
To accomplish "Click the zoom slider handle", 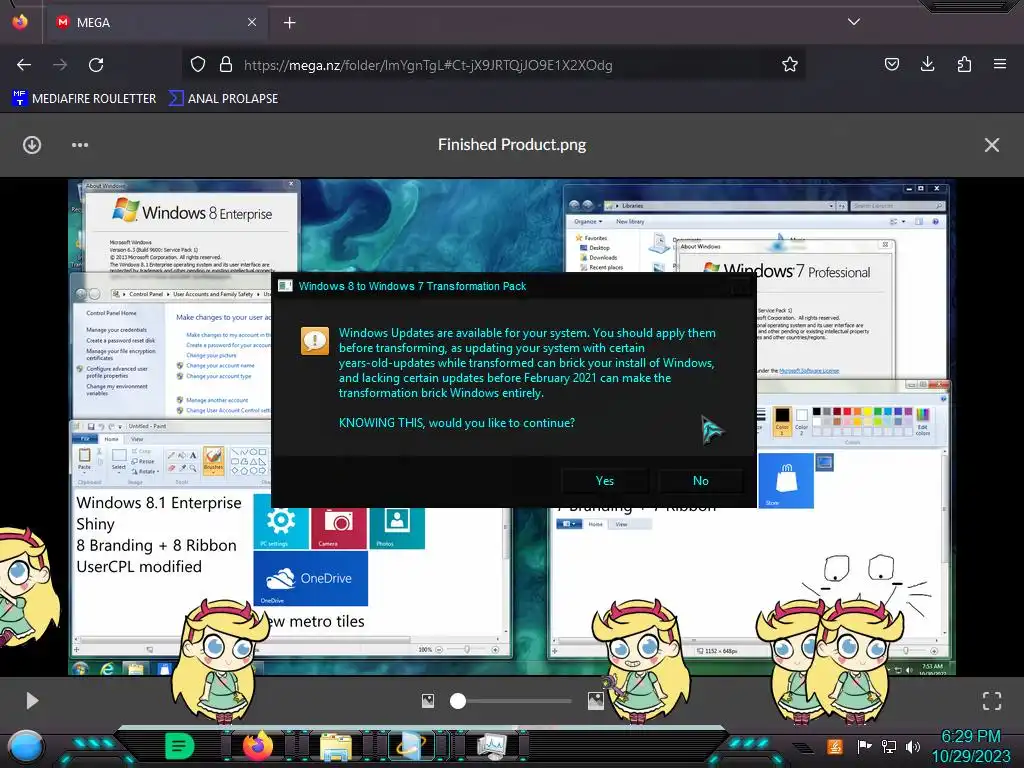I will tap(458, 701).
